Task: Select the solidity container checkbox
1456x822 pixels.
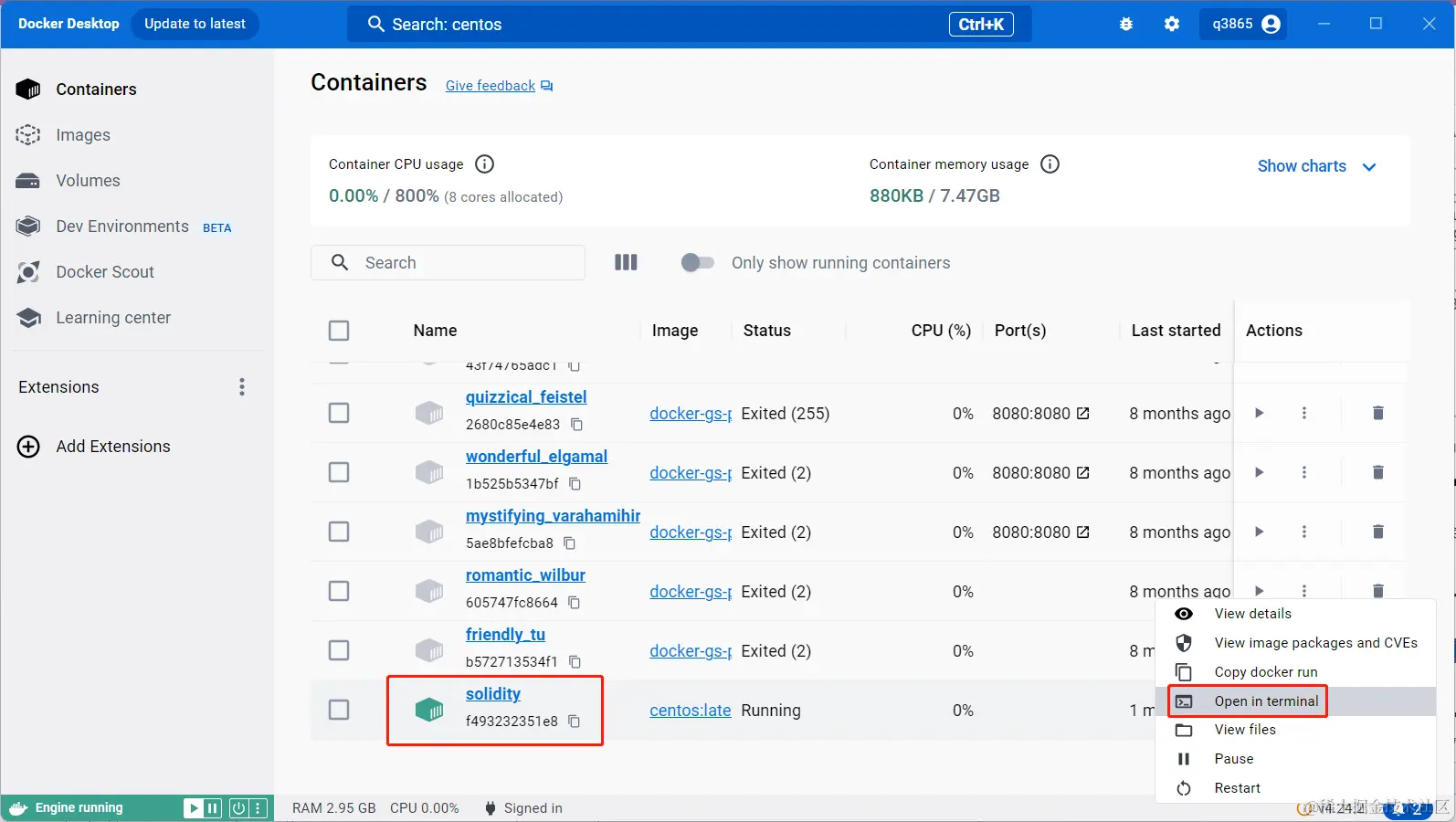Action: pos(339,711)
